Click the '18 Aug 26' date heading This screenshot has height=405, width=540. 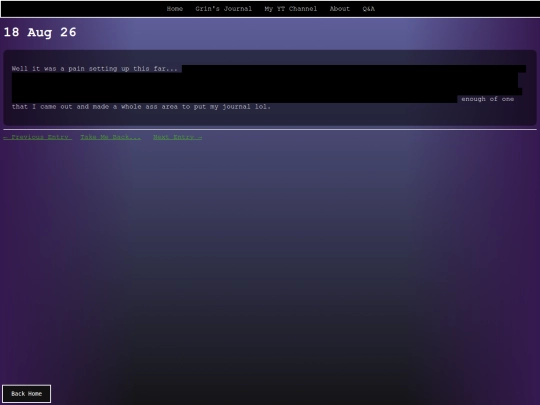(40, 32)
